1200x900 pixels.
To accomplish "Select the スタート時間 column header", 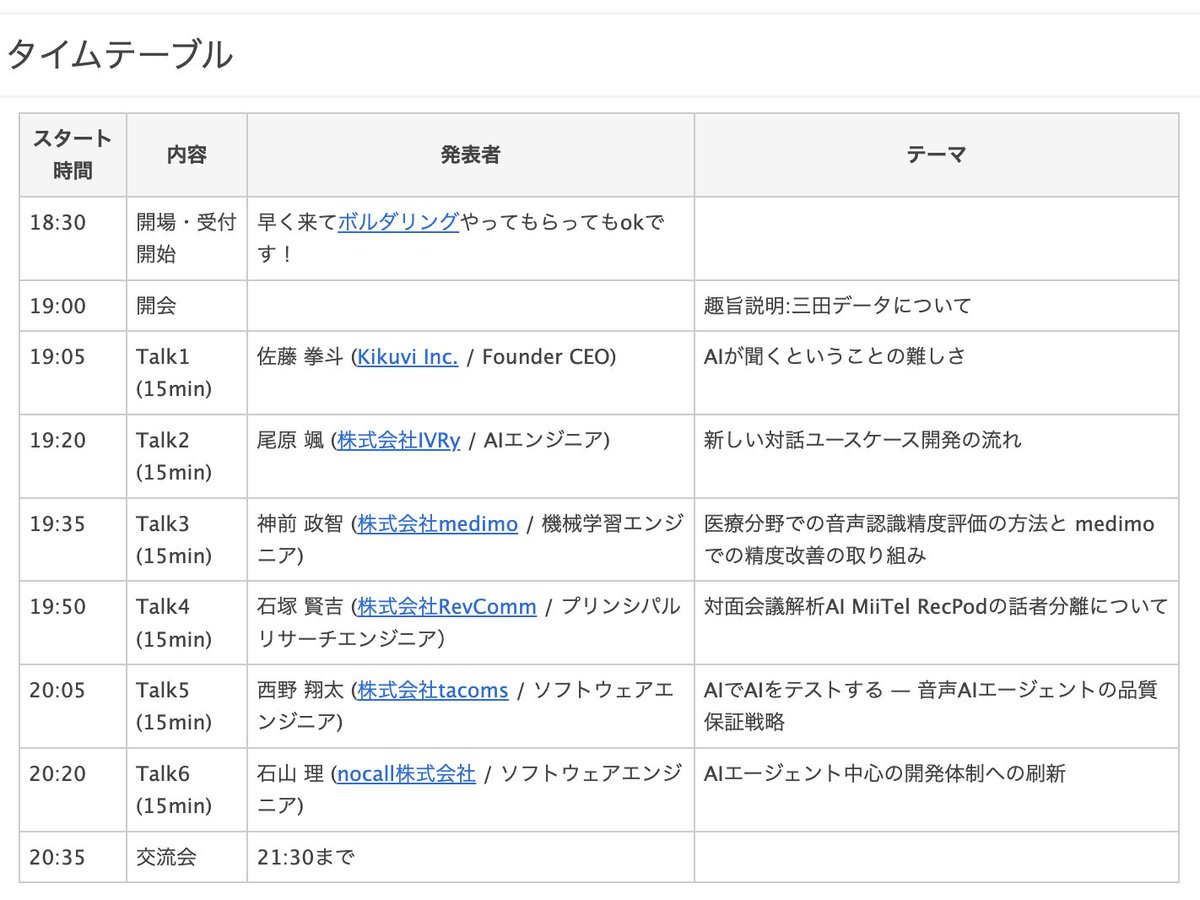I will click(x=72, y=154).
